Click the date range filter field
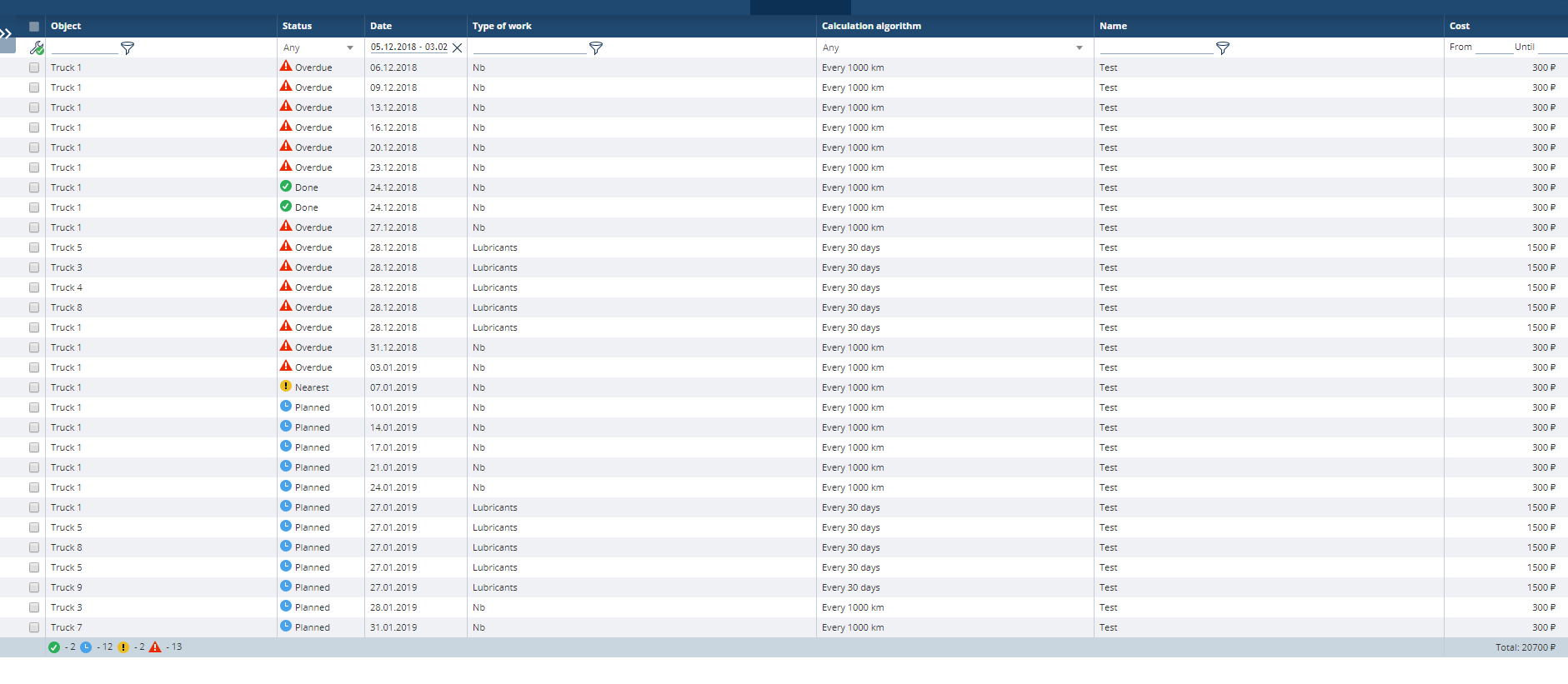 pyautogui.click(x=409, y=47)
